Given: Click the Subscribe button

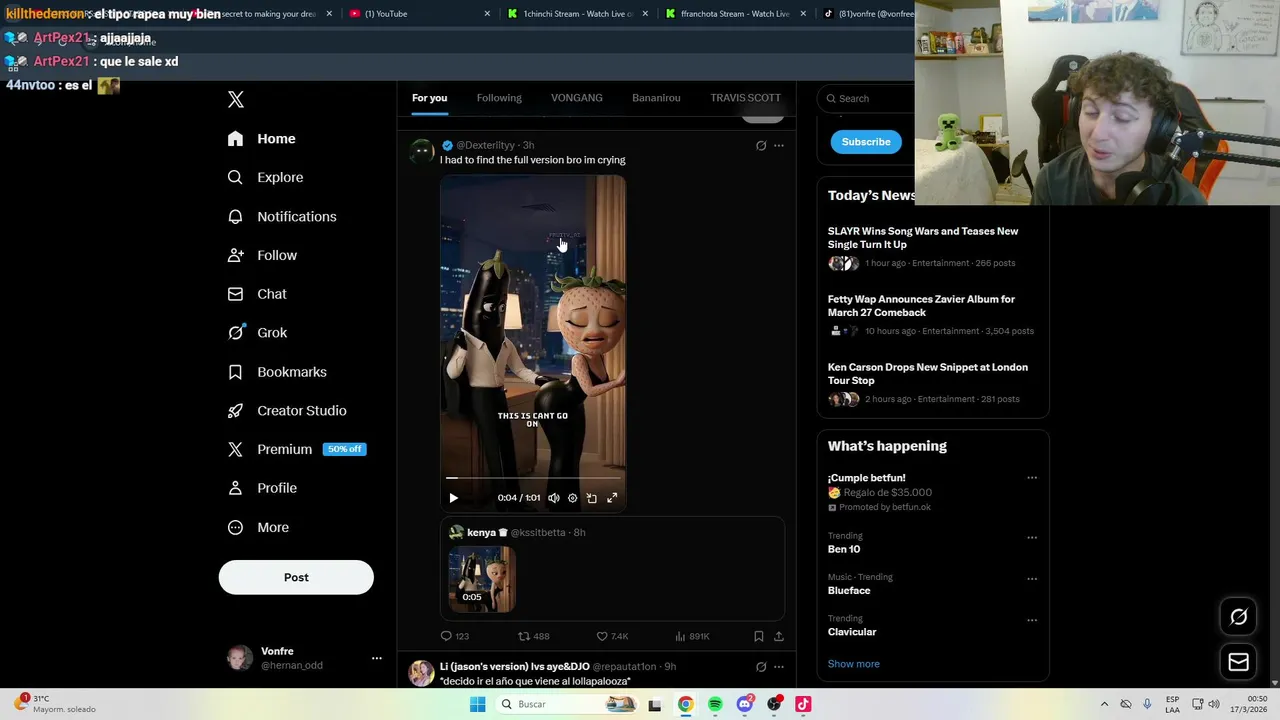Looking at the screenshot, I should (866, 142).
